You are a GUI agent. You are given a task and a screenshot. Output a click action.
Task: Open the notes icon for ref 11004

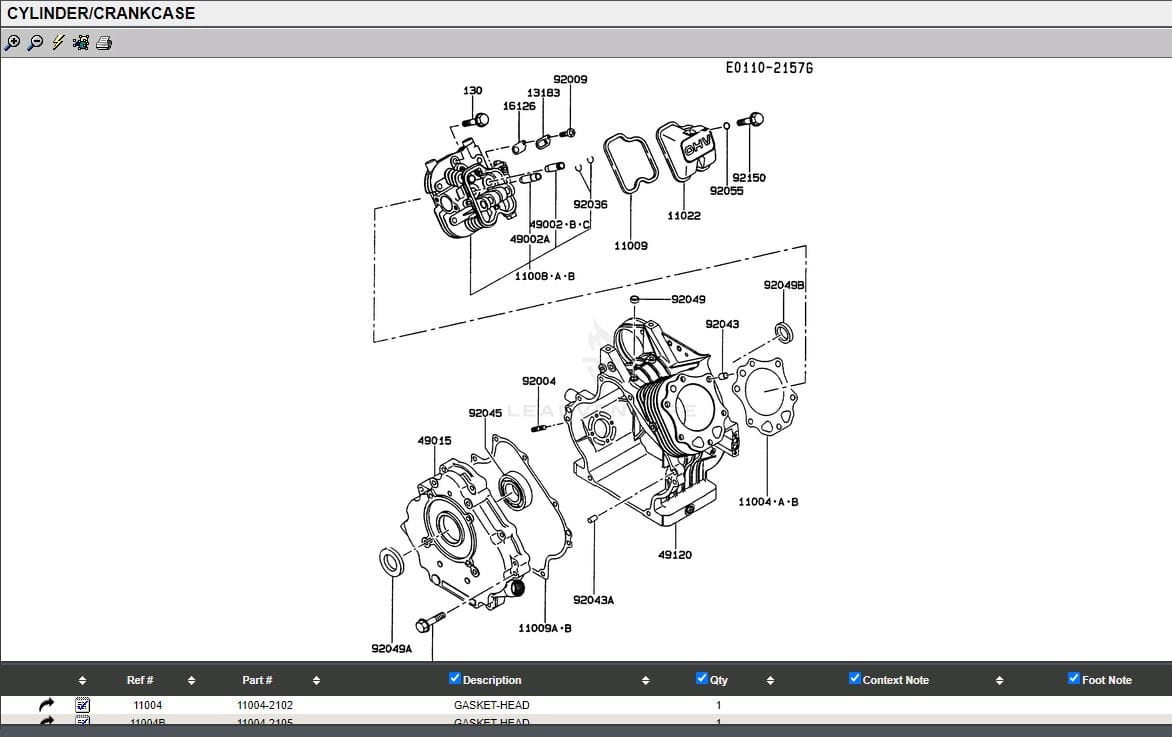83,705
